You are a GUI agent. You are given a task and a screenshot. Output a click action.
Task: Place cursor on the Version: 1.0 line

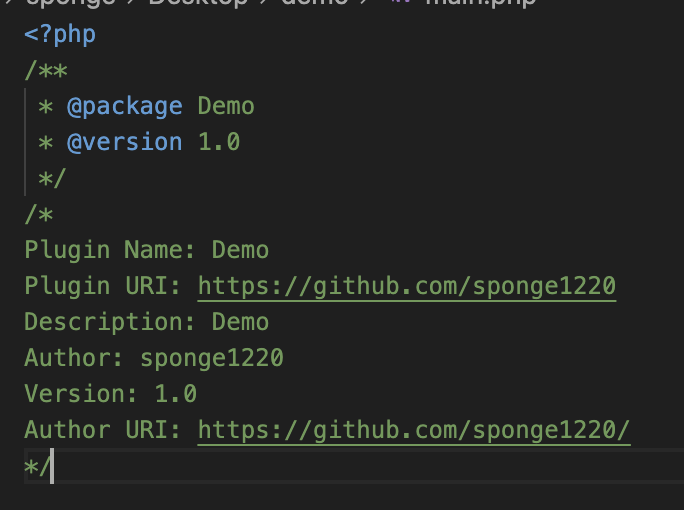click(x=110, y=394)
